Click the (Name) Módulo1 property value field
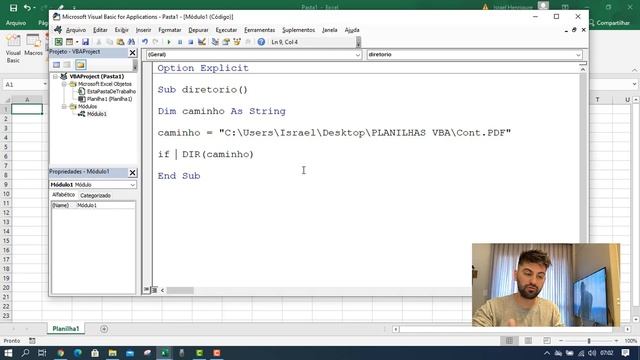 pos(105,205)
